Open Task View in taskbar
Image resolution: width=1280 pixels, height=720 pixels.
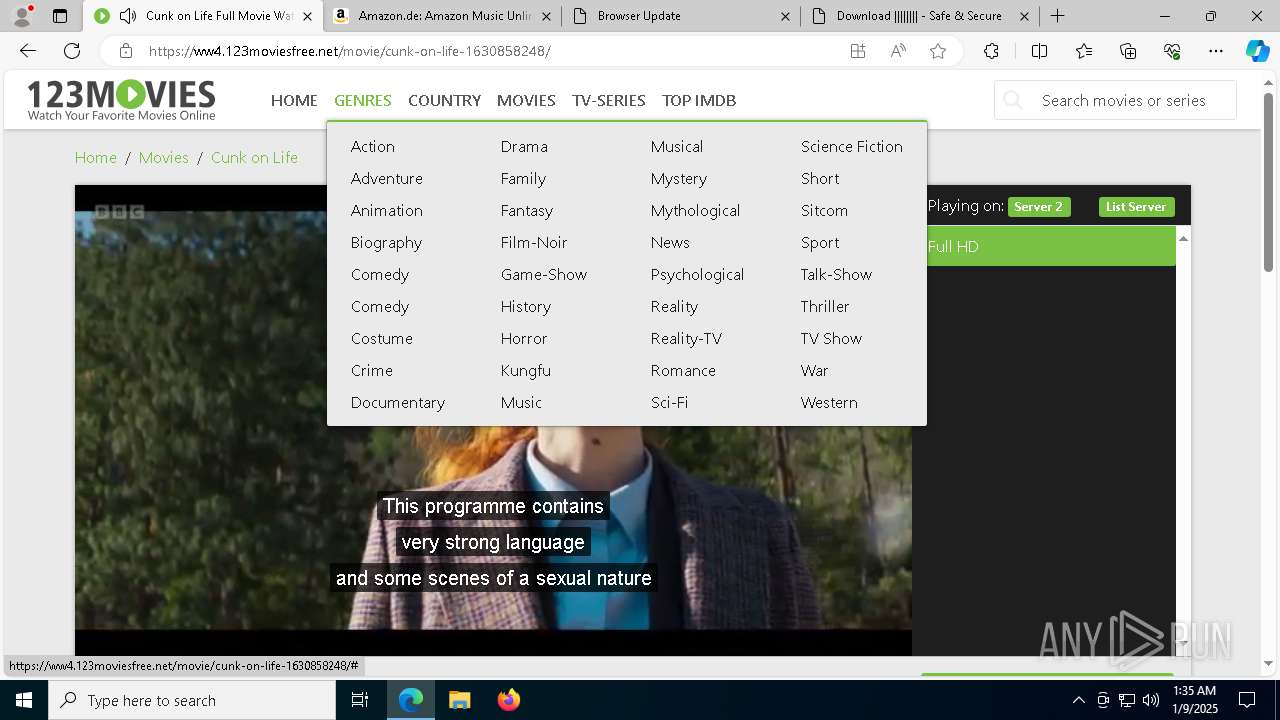point(360,700)
